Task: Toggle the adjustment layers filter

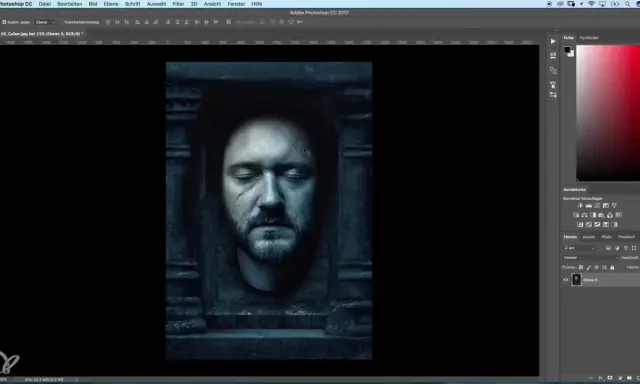Action: click(617, 248)
